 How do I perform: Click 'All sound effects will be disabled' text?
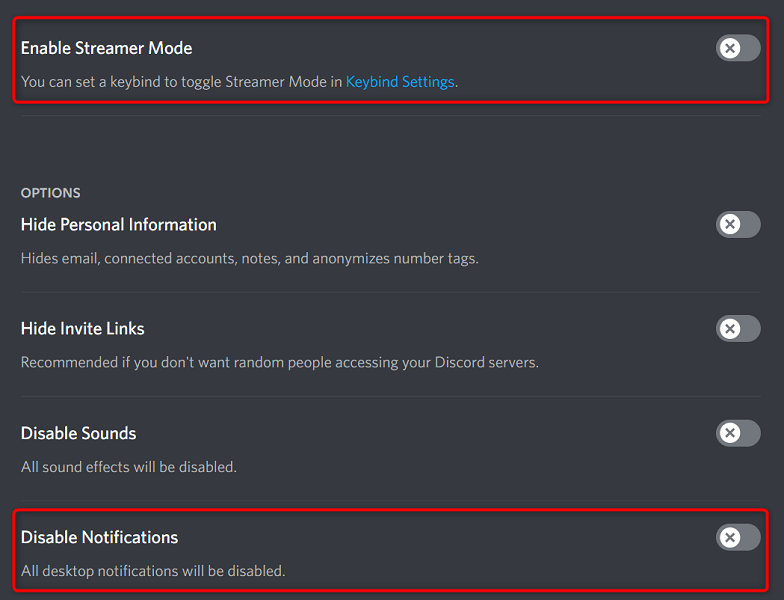tap(128, 467)
